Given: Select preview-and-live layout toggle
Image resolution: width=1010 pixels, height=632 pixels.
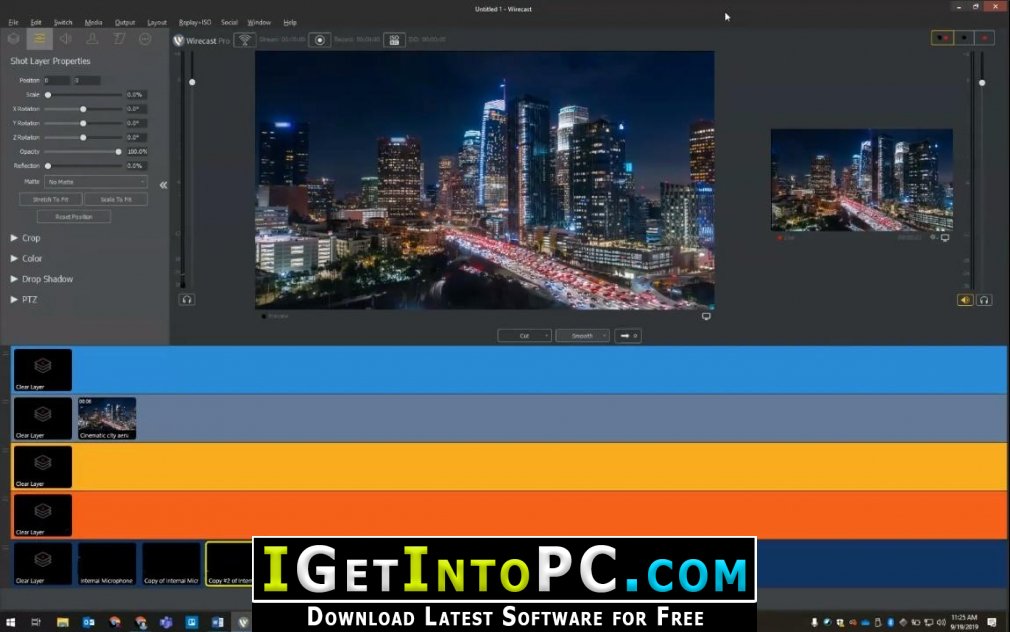Looking at the screenshot, I should click(x=943, y=38).
